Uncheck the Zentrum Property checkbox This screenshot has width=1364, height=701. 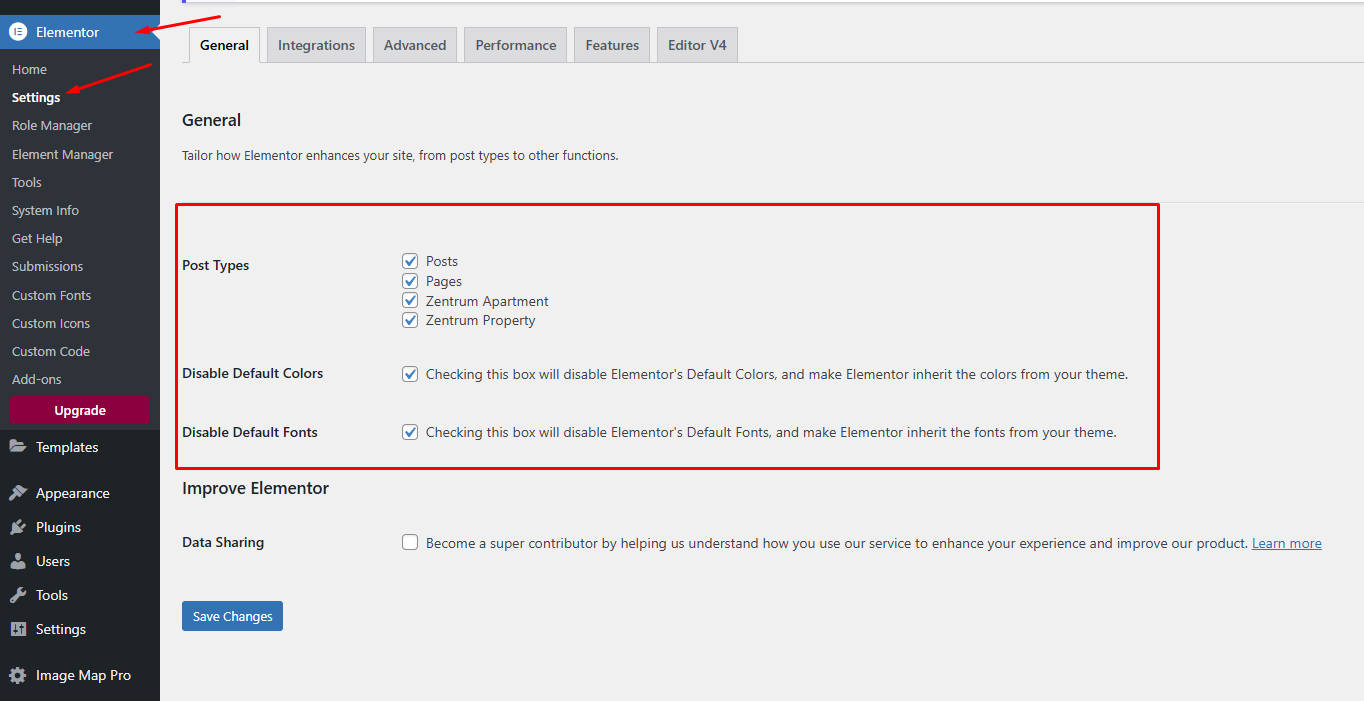[x=410, y=320]
